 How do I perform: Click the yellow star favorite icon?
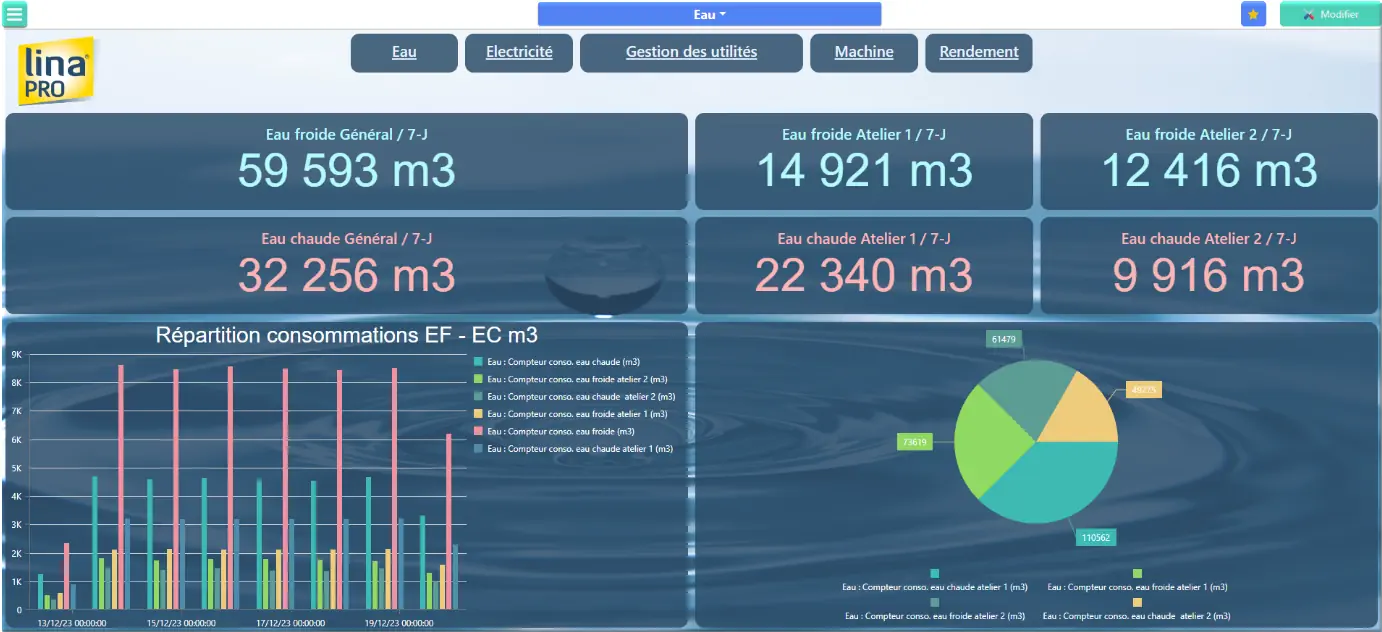tap(1253, 14)
